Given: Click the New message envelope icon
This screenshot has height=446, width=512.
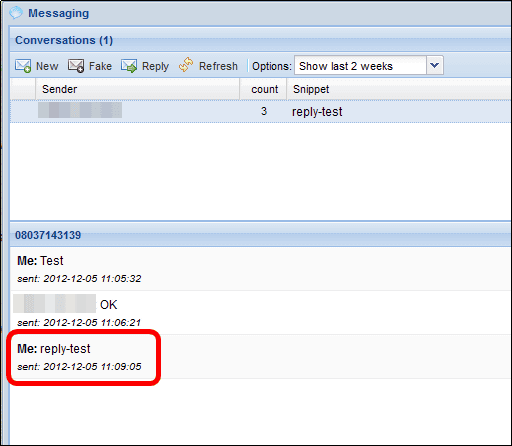Looking at the screenshot, I should (x=23, y=66).
